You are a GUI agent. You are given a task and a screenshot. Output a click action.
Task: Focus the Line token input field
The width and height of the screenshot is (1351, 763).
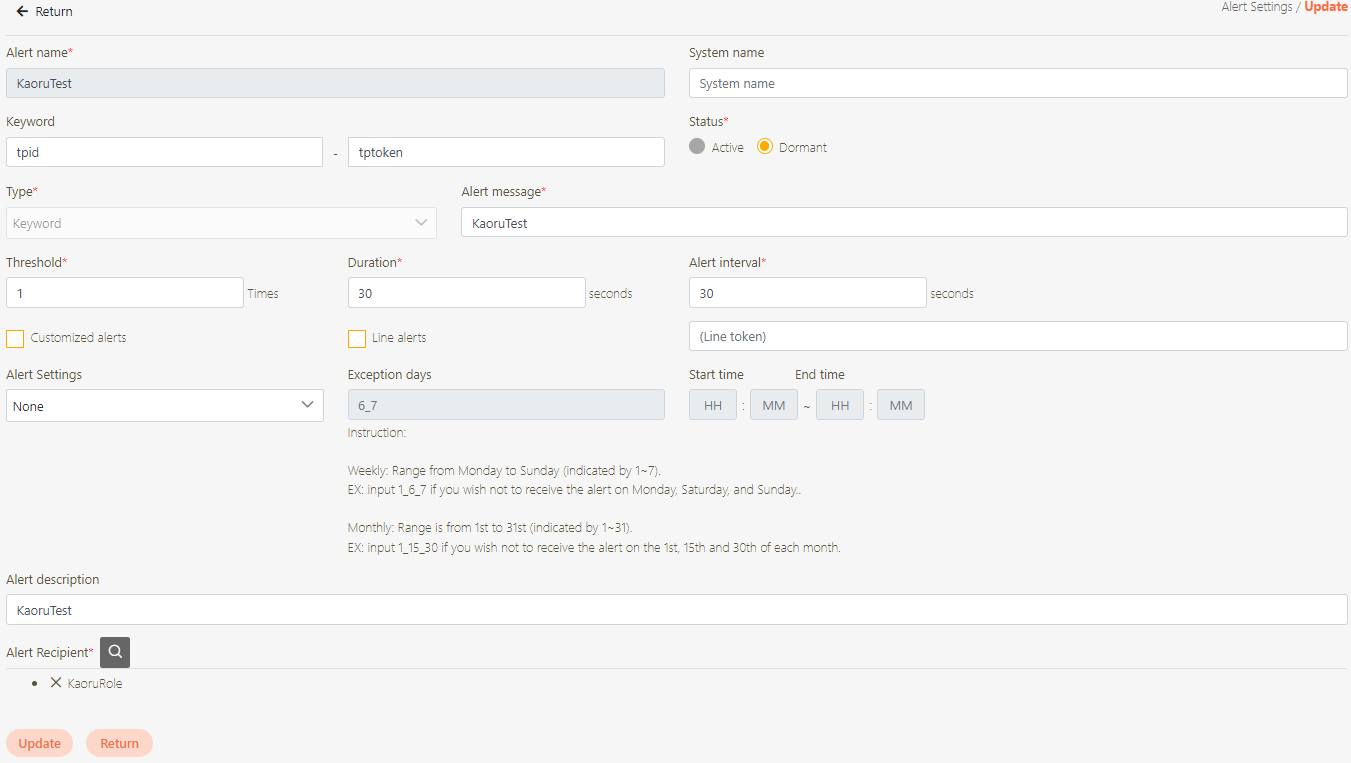pyautogui.click(x=1018, y=336)
